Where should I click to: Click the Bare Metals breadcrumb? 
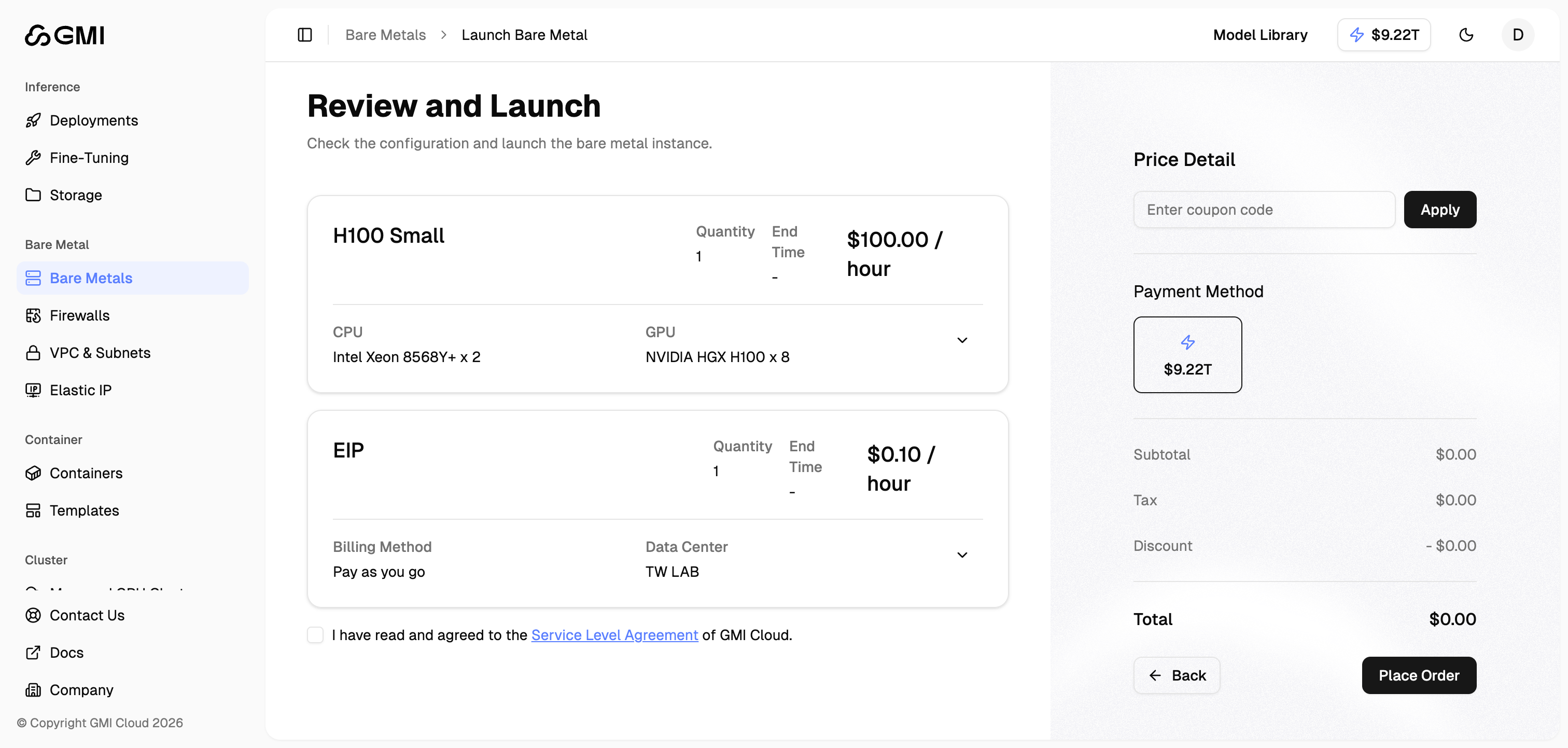click(385, 35)
